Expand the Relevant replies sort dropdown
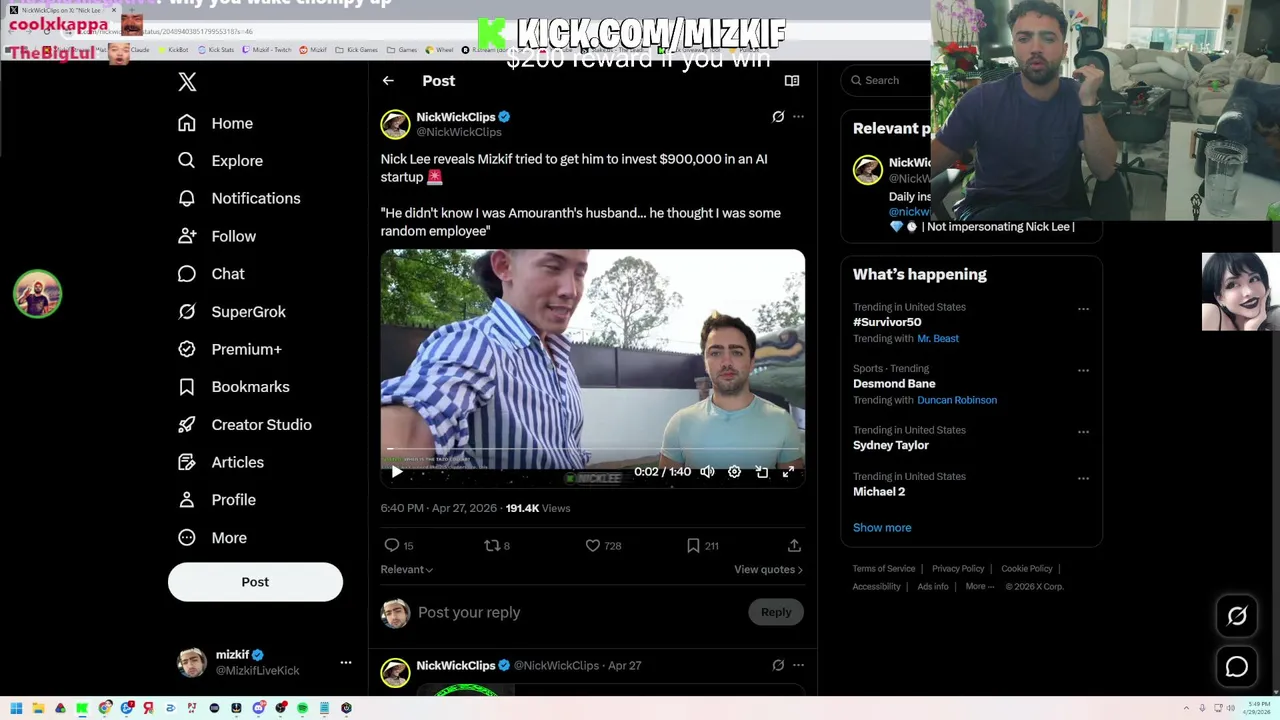 point(406,570)
